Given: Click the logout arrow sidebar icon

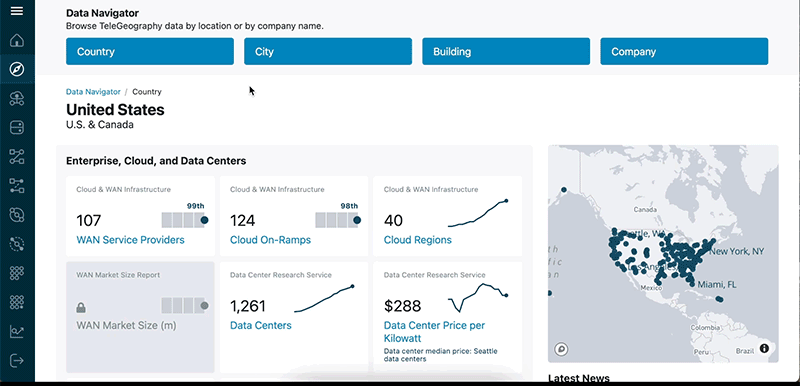Looking at the screenshot, I should click(17, 361).
